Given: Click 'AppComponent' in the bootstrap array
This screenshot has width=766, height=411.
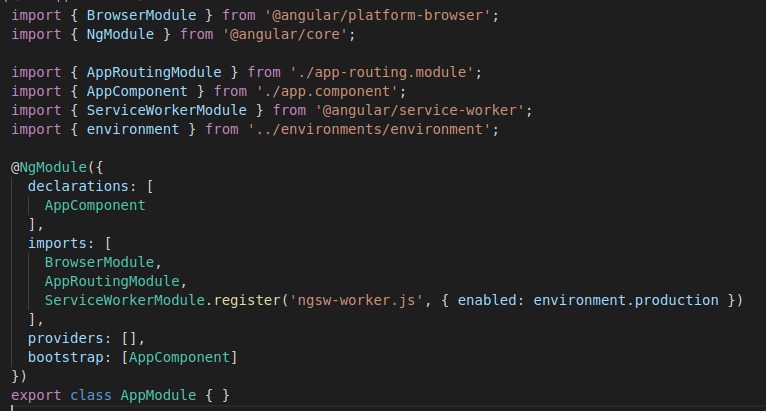Looking at the screenshot, I should pyautogui.click(x=179, y=357).
